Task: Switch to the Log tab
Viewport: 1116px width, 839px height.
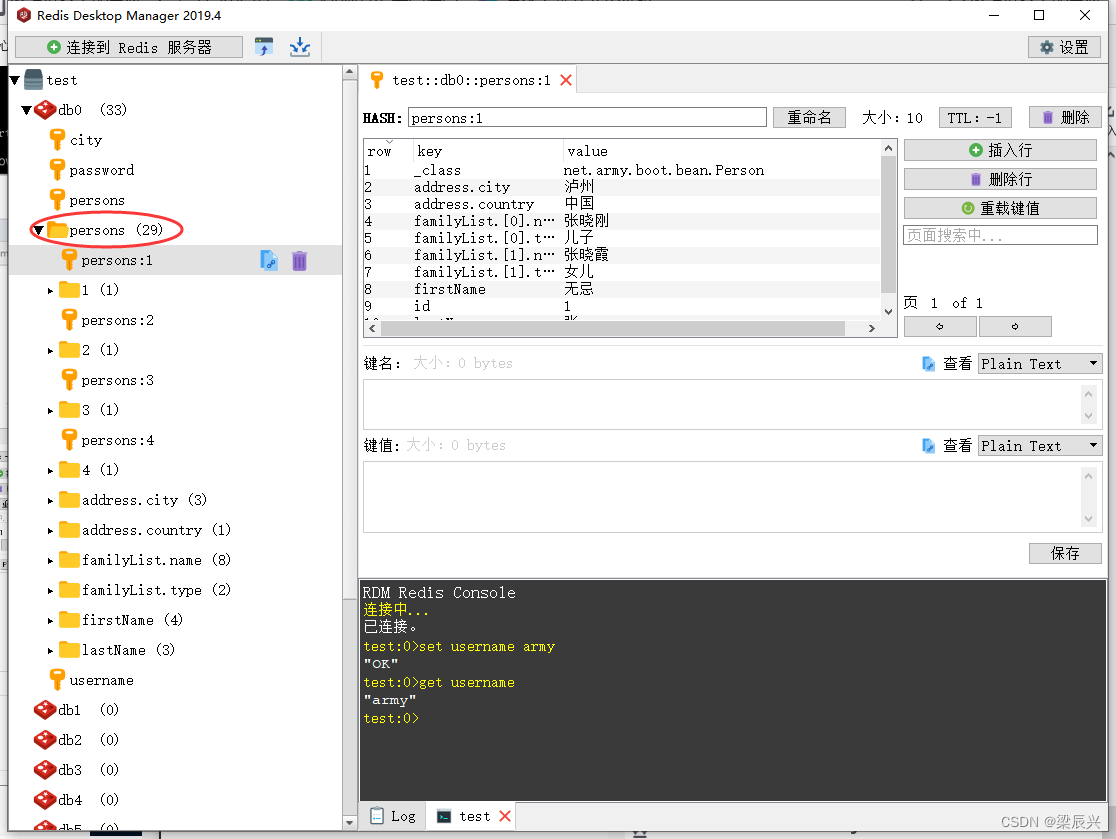Action: pyautogui.click(x=393, y=816)
